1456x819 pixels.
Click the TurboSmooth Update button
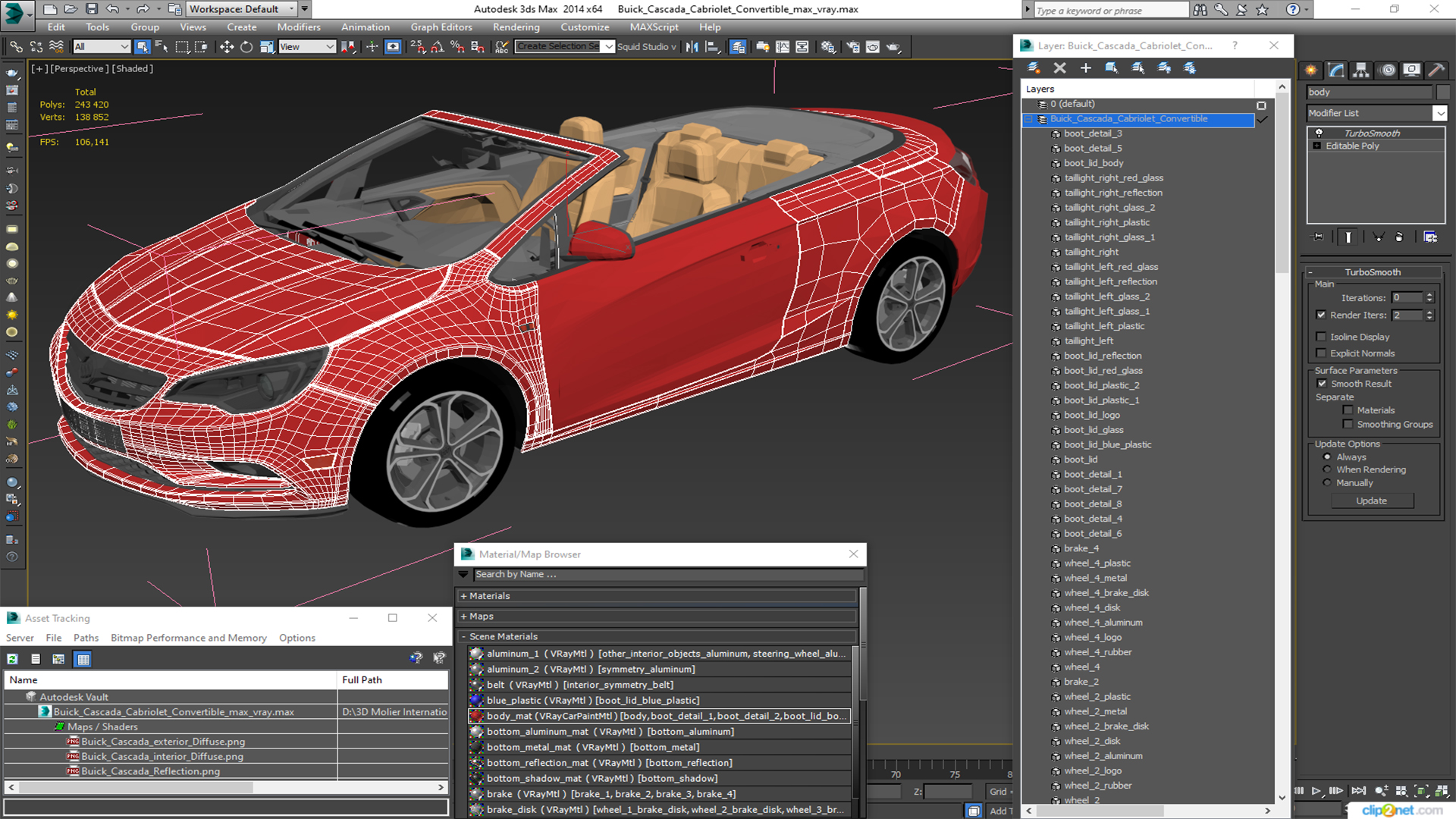pos(1371,500)
